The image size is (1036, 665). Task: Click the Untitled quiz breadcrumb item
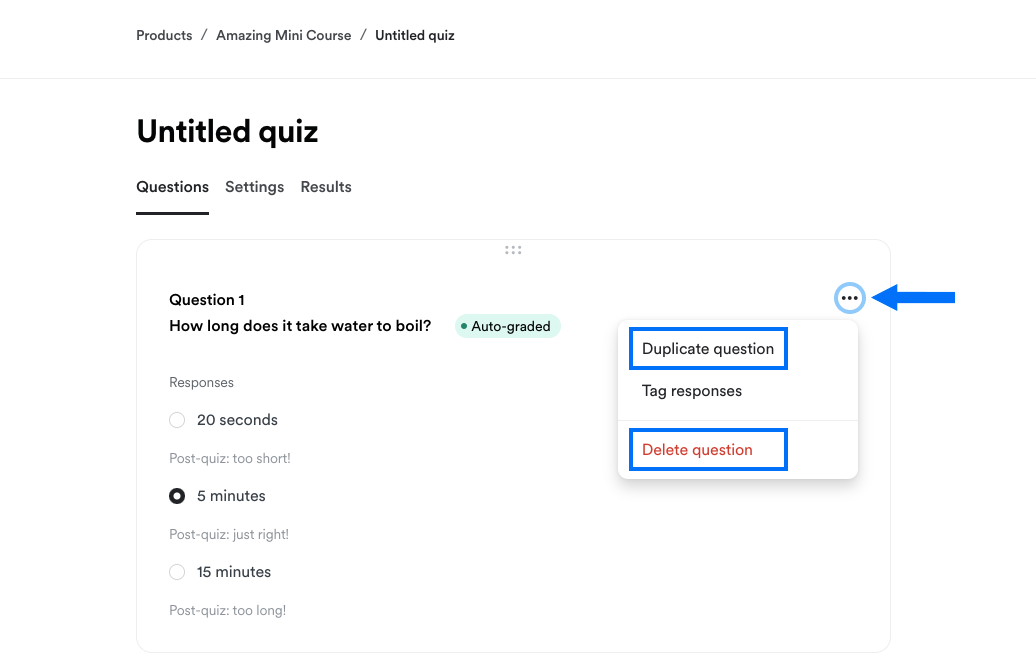pyautogui.click(x=414, y=35)
